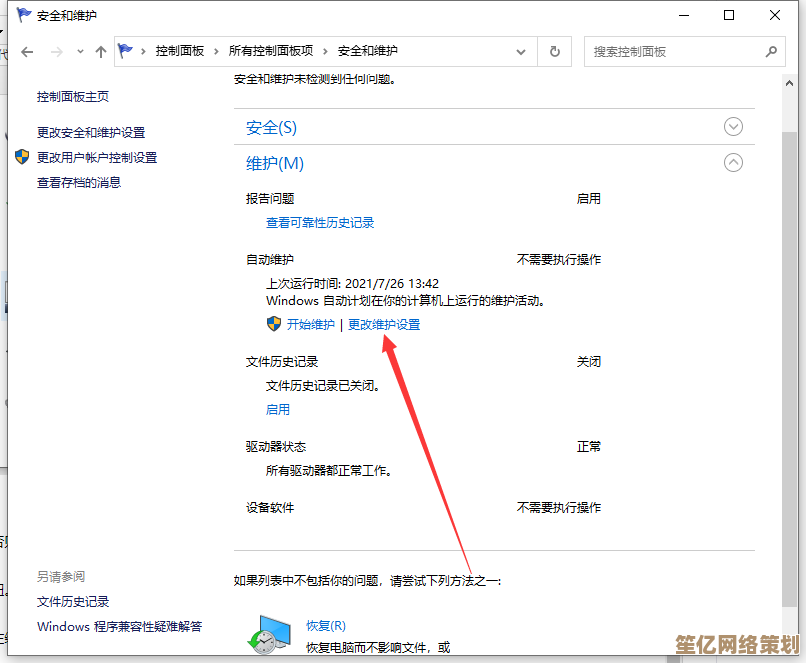Screen dimensions: 806x663
Task: Click 文件历史记录 heading in maintenance list
Action: pos(282,362)
